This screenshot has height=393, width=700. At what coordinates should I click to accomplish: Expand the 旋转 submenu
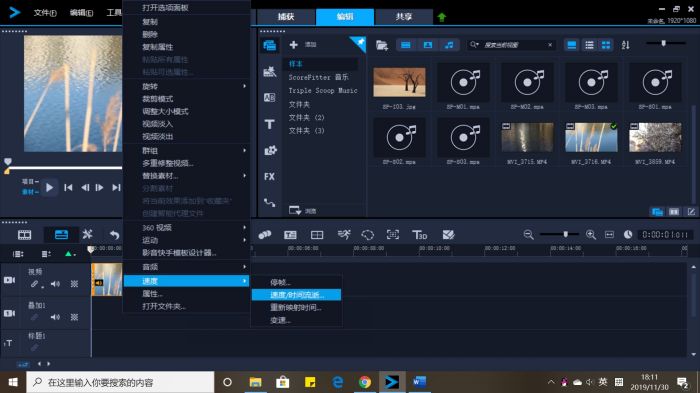pos(186,86)
